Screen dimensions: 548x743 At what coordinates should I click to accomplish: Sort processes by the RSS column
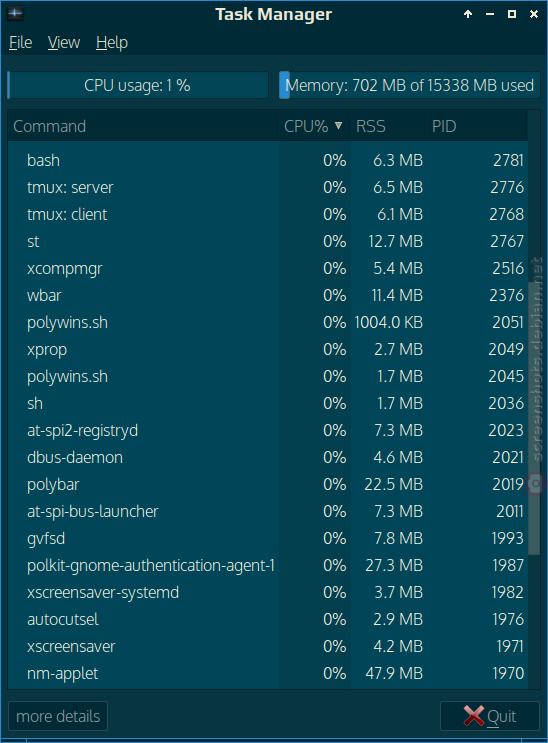pos(388,126)
